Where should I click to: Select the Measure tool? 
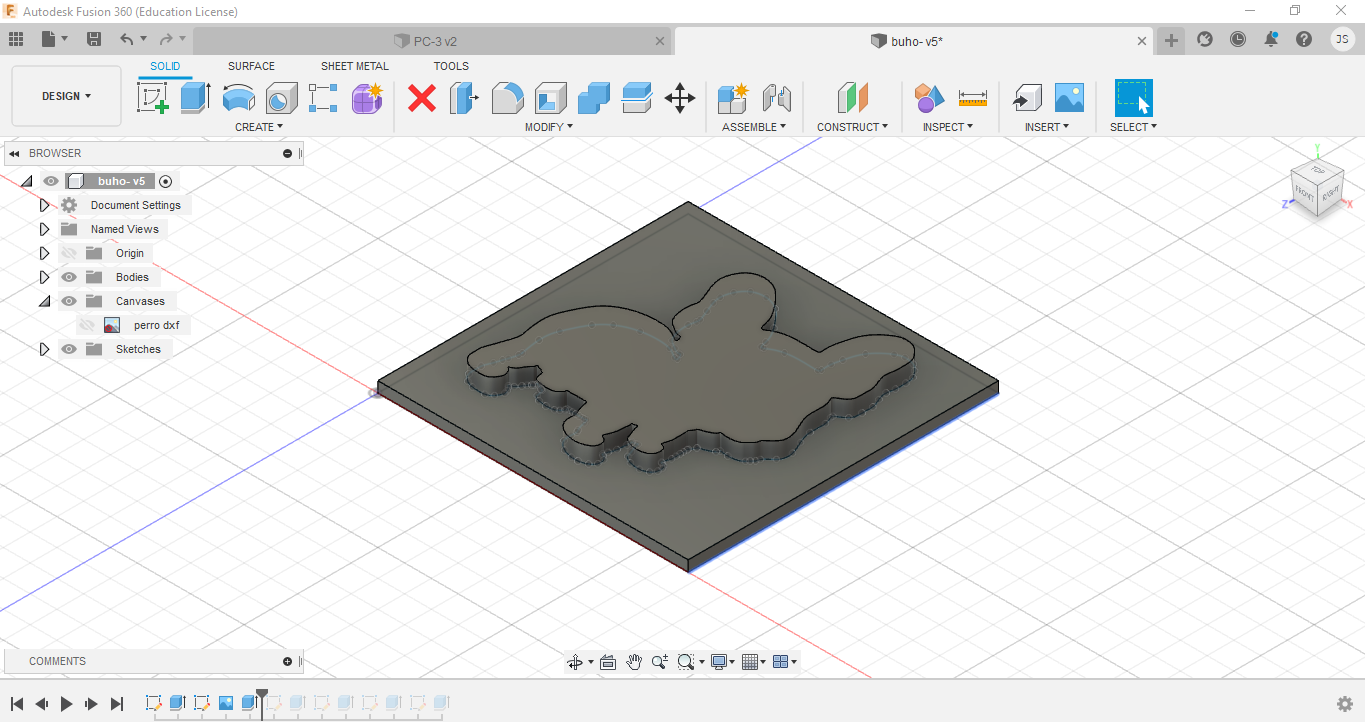972,98
